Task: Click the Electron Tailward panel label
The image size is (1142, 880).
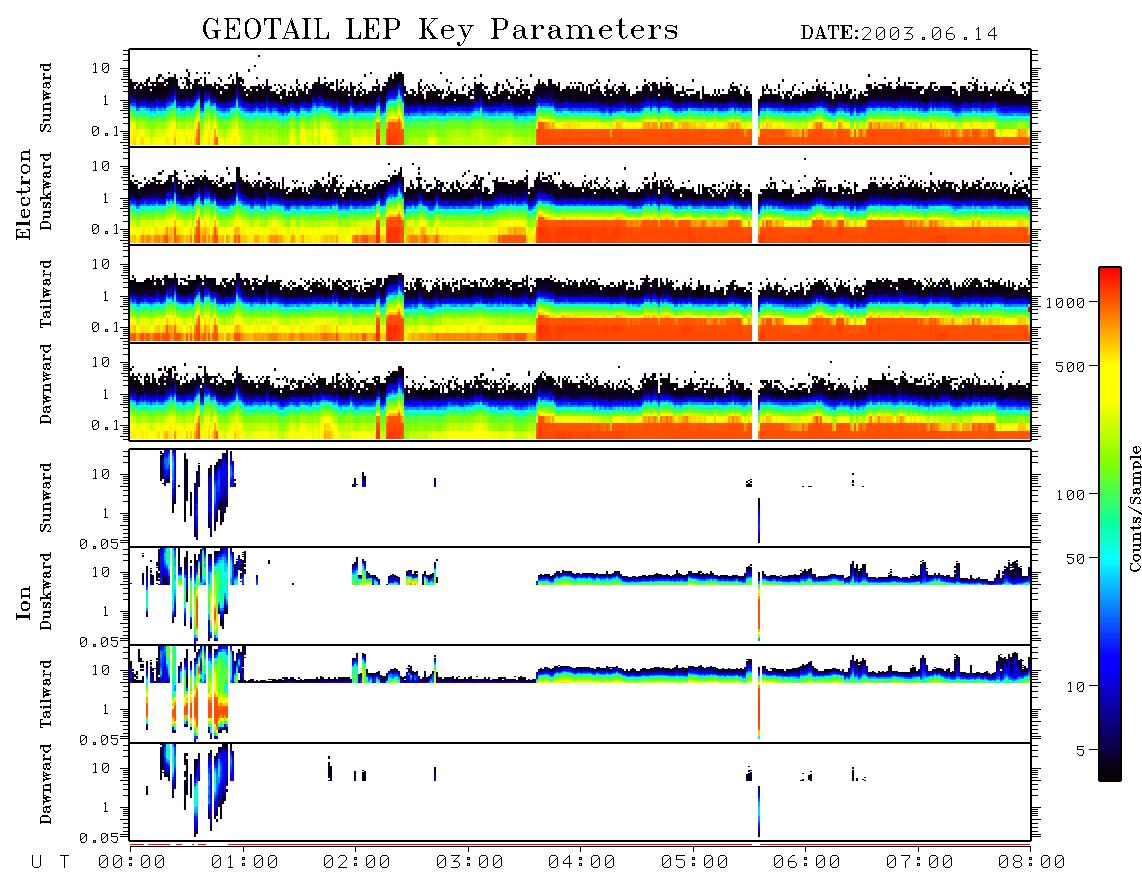Action: 46,294
